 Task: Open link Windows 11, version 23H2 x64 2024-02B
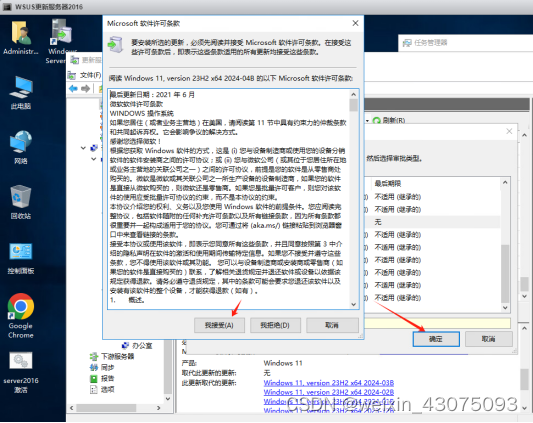329,392
